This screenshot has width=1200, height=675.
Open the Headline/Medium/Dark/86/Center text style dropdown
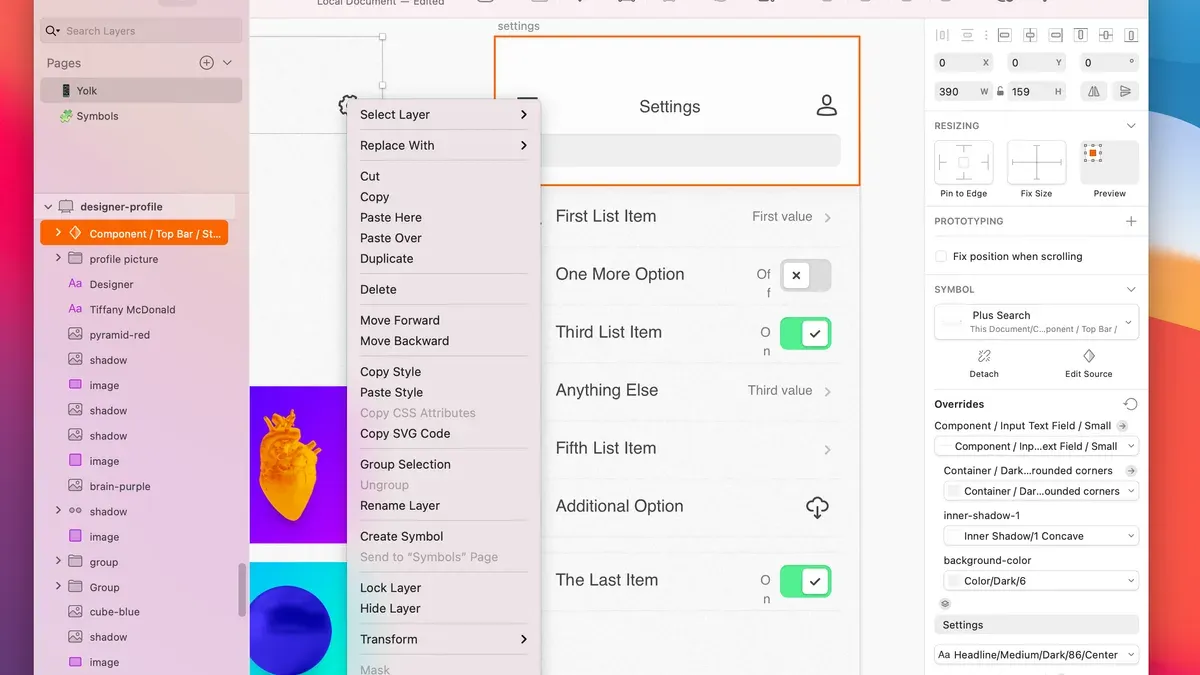point(1036,655)
